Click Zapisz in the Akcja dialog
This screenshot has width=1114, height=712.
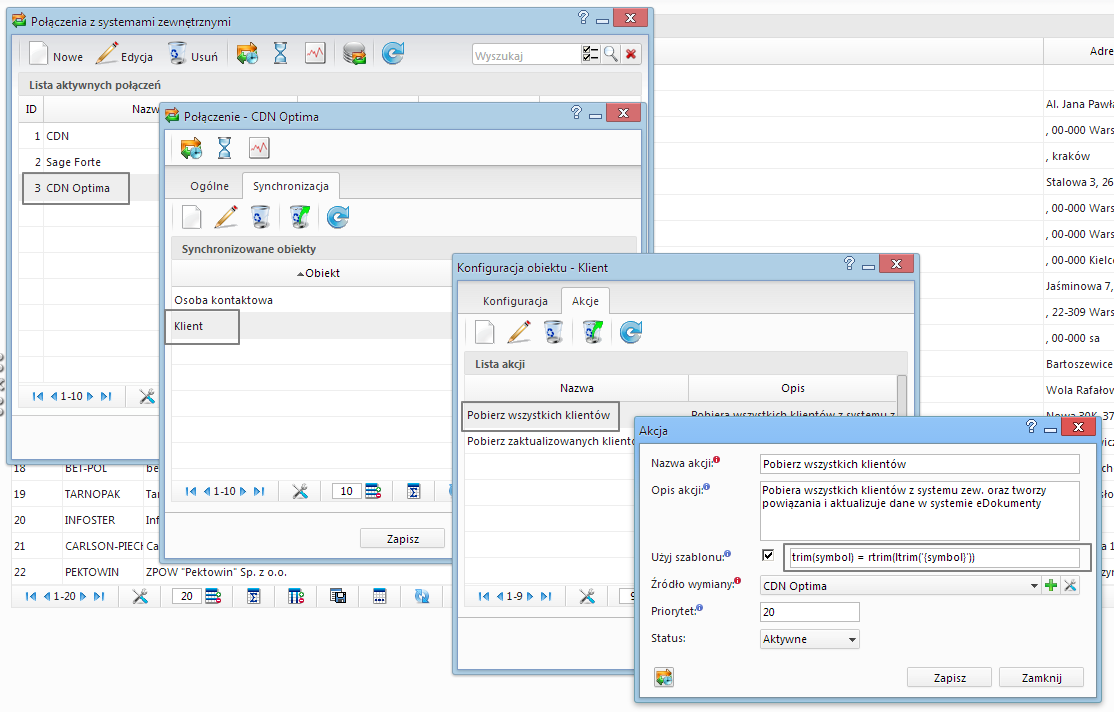949,677
